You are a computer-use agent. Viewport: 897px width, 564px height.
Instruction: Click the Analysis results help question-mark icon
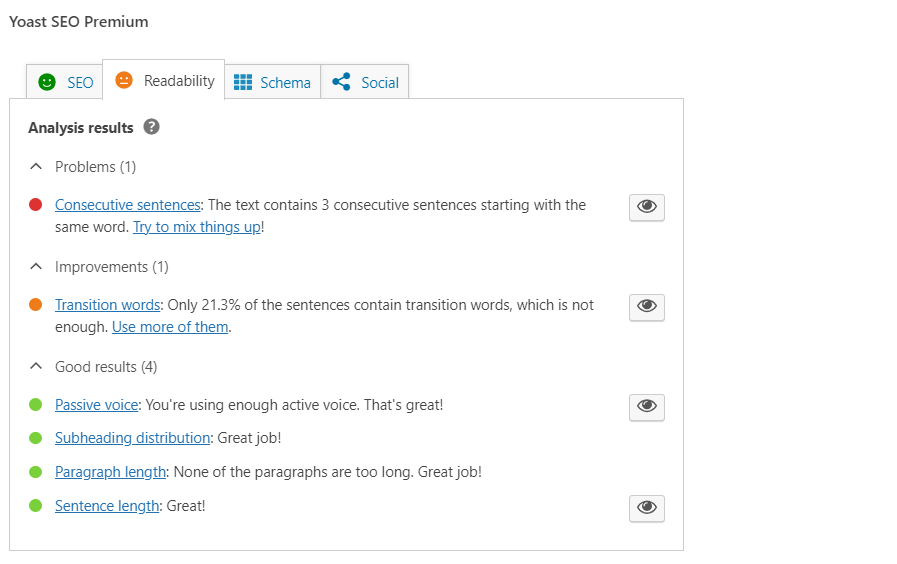tap(152, 127)
